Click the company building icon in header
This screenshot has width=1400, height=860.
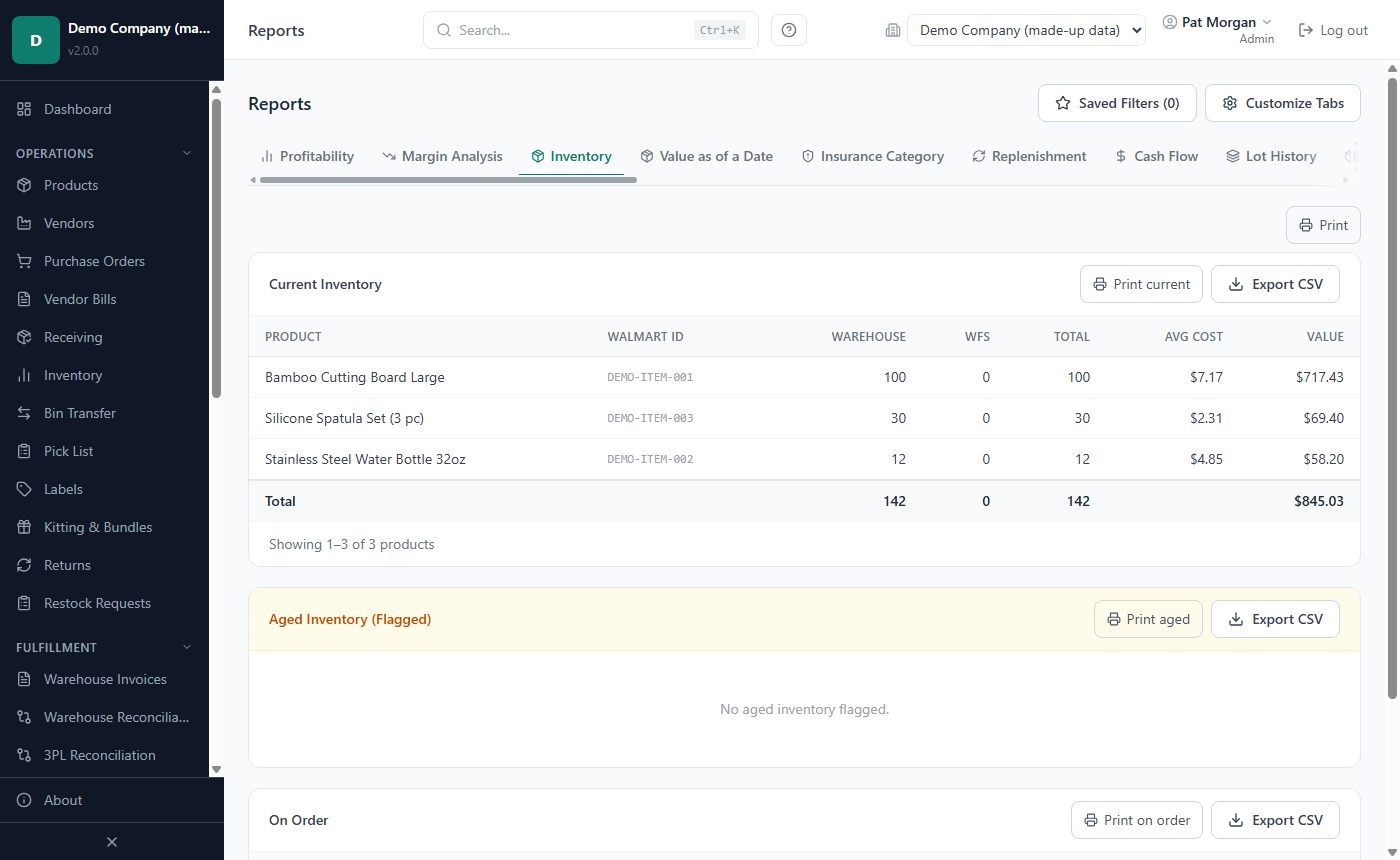(893, 30)
